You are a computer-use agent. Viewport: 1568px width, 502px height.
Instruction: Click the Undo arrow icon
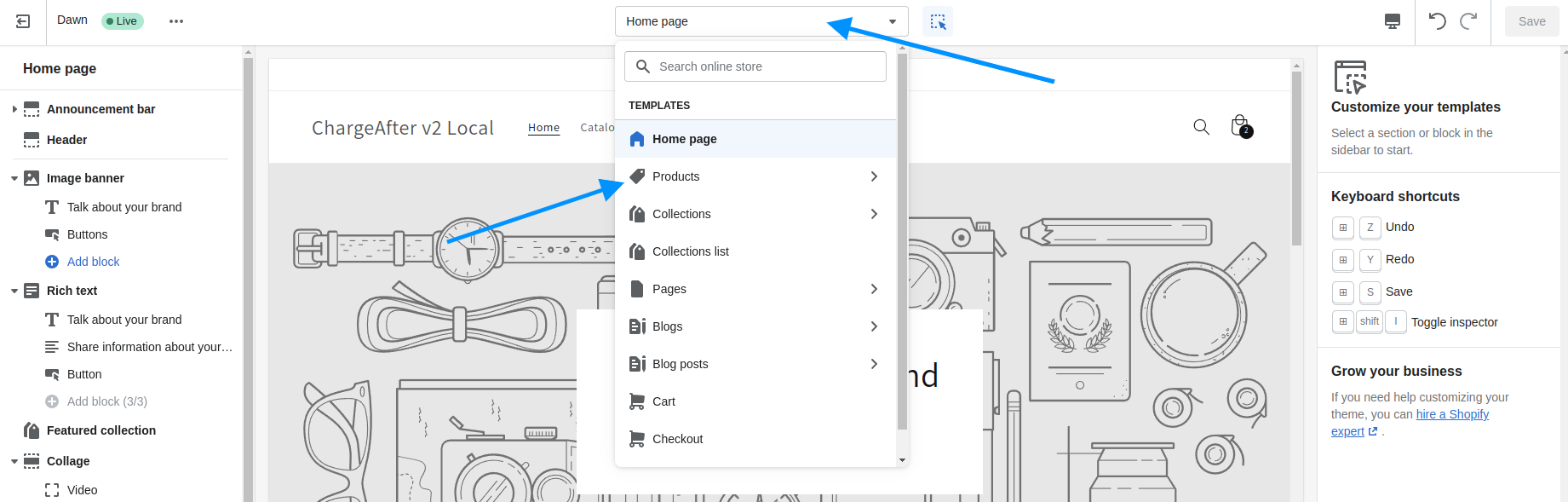pos(1438,21)
